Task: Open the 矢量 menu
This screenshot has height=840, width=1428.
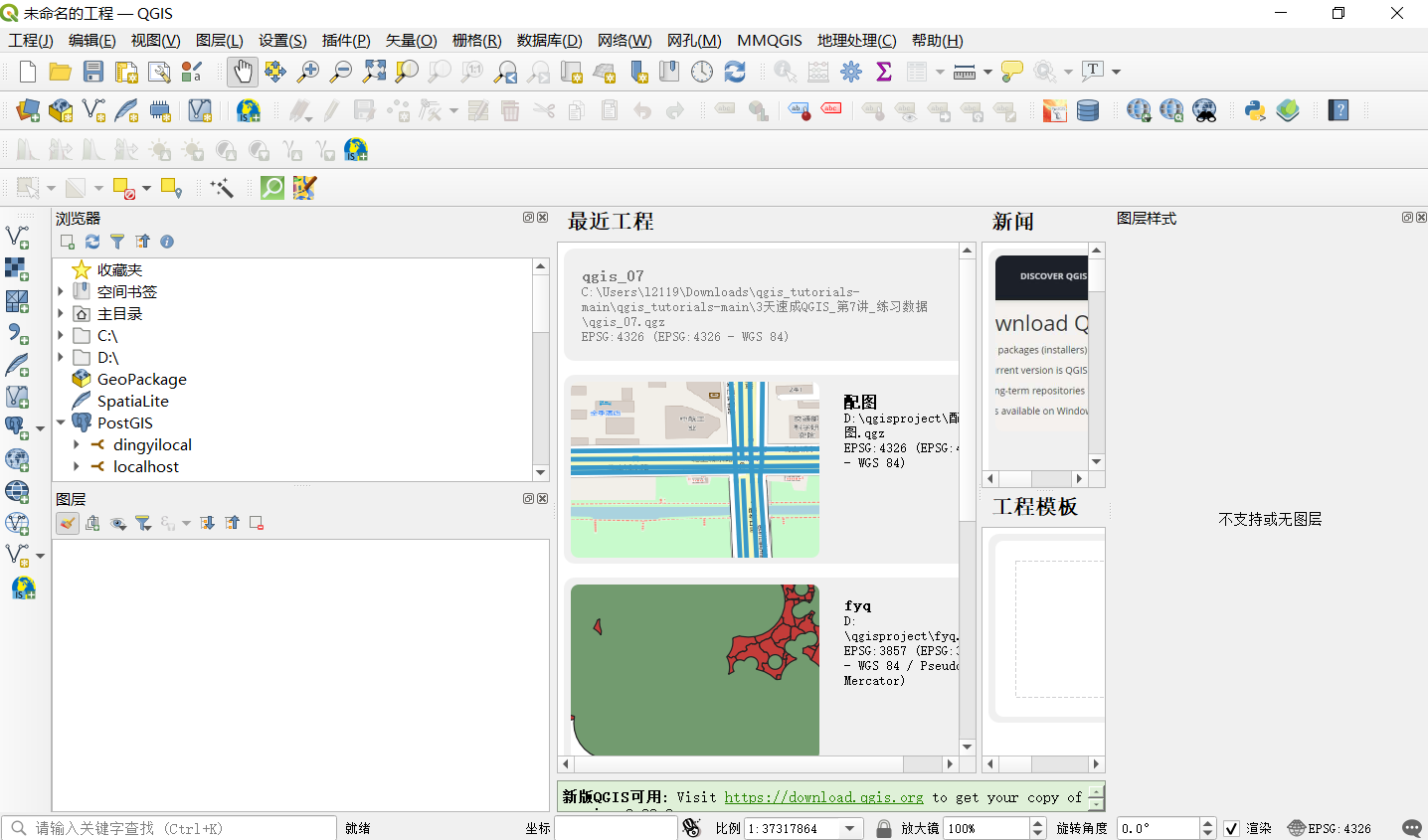Action: point(411,41)
